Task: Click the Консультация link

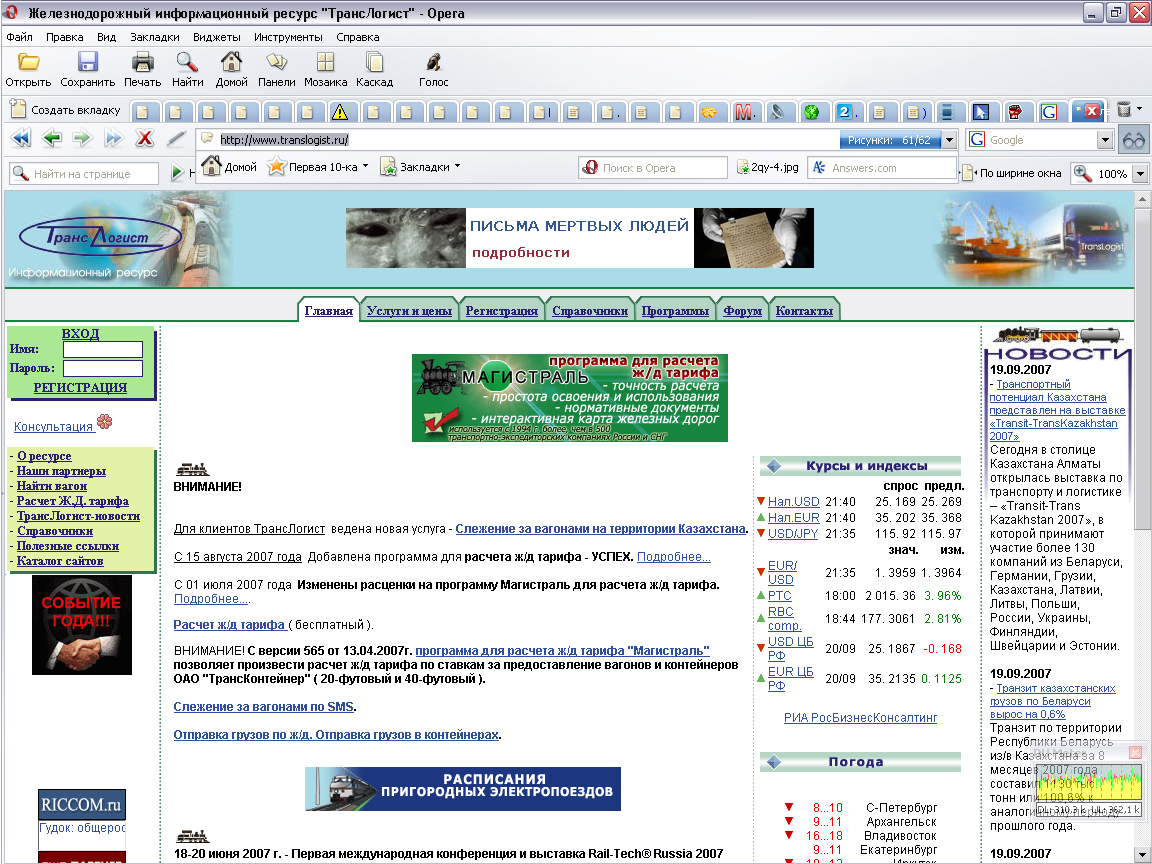Action: [x=53, y=426]
